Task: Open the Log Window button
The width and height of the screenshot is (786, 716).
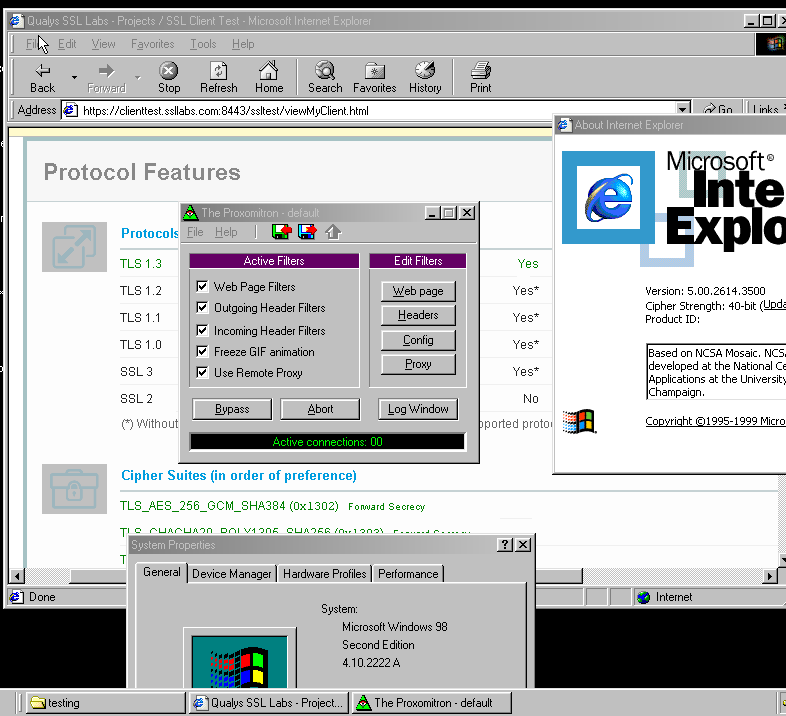Action: (418, 409)
